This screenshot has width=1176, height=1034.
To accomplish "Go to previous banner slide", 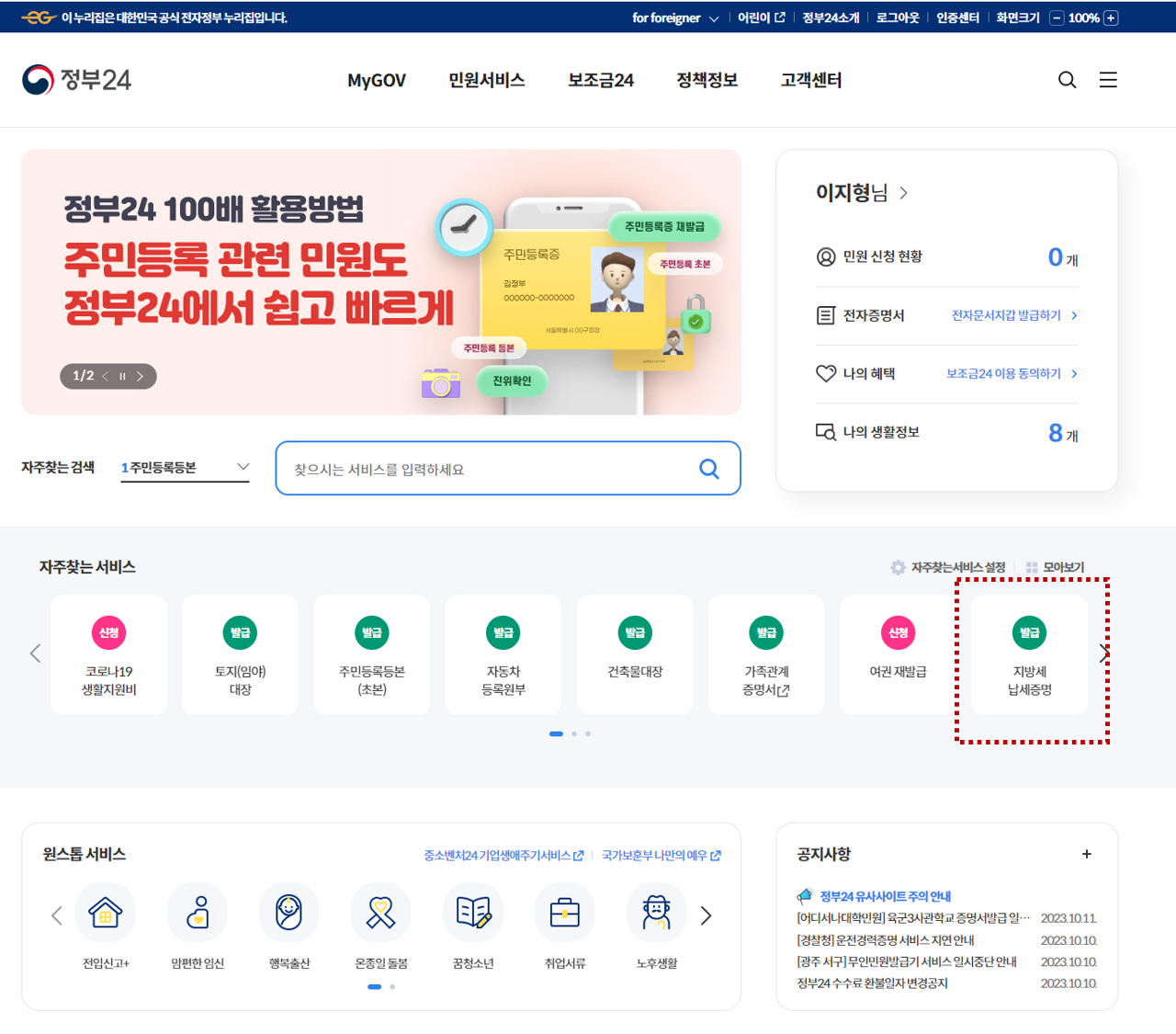I will (106, 376).
